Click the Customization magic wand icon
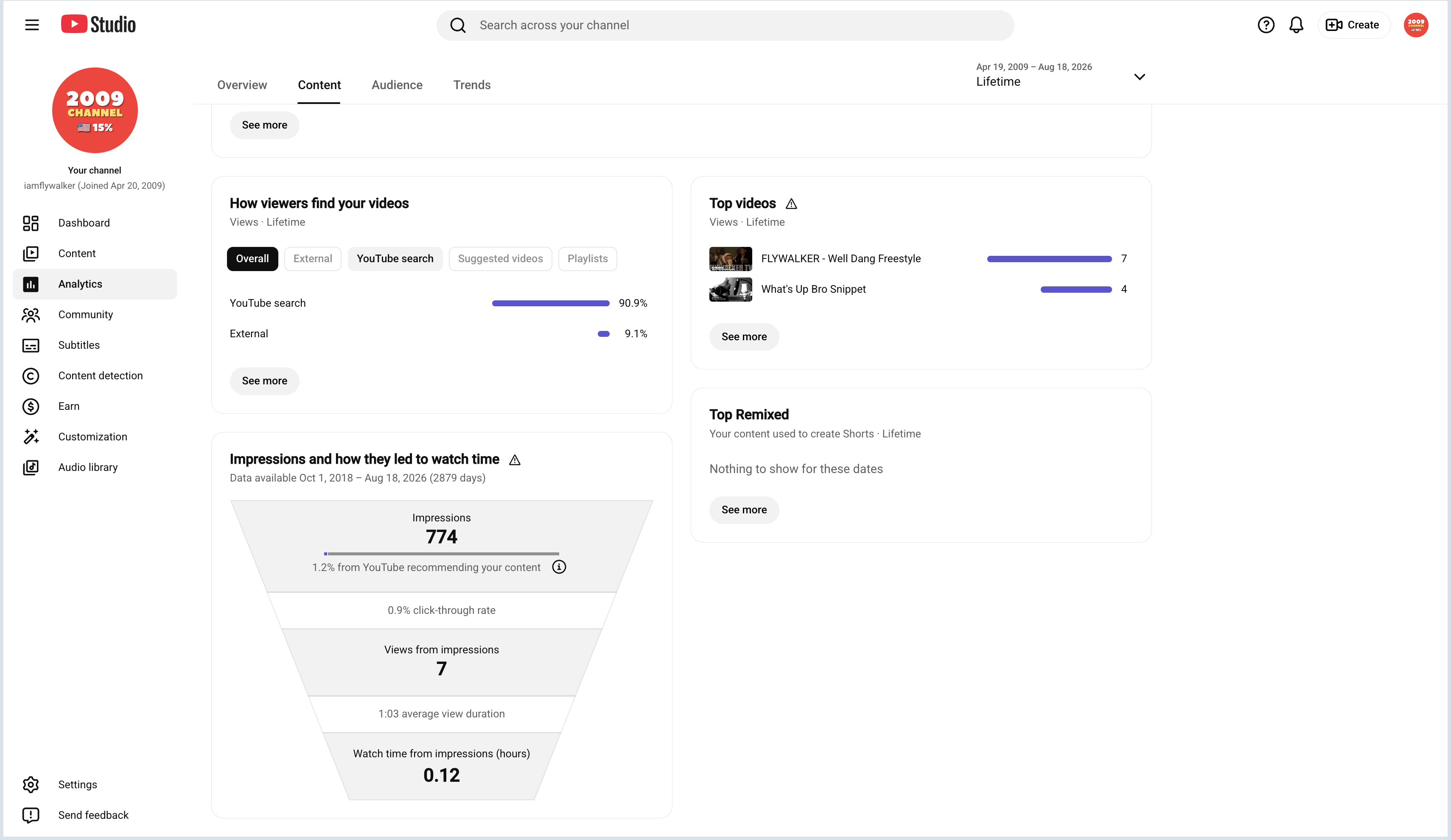 (x=31, y=437)
